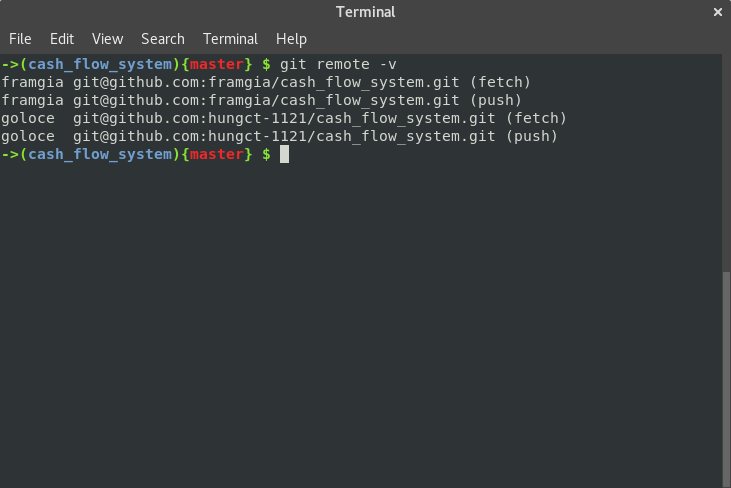Click the vertical scrollbar thumb
Image resolution: width=731 pixels, height=488 pixels.
[x=726, y=375]
